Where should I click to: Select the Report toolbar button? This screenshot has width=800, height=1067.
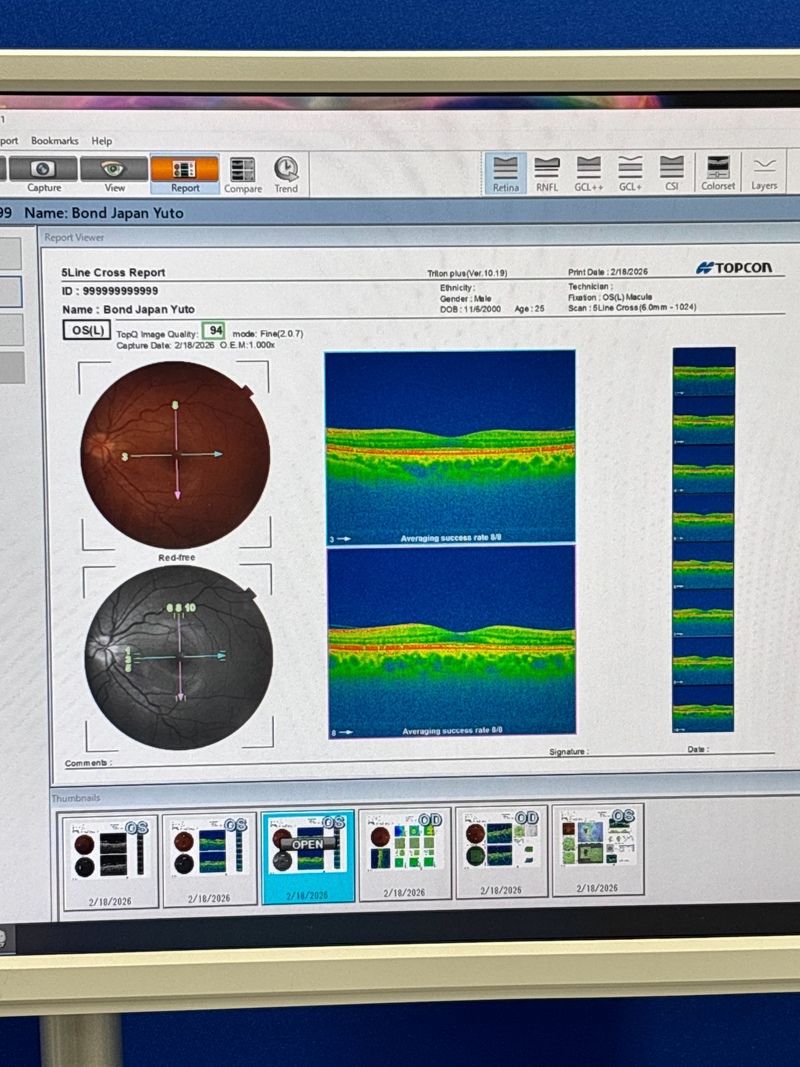tap(184, 174)
